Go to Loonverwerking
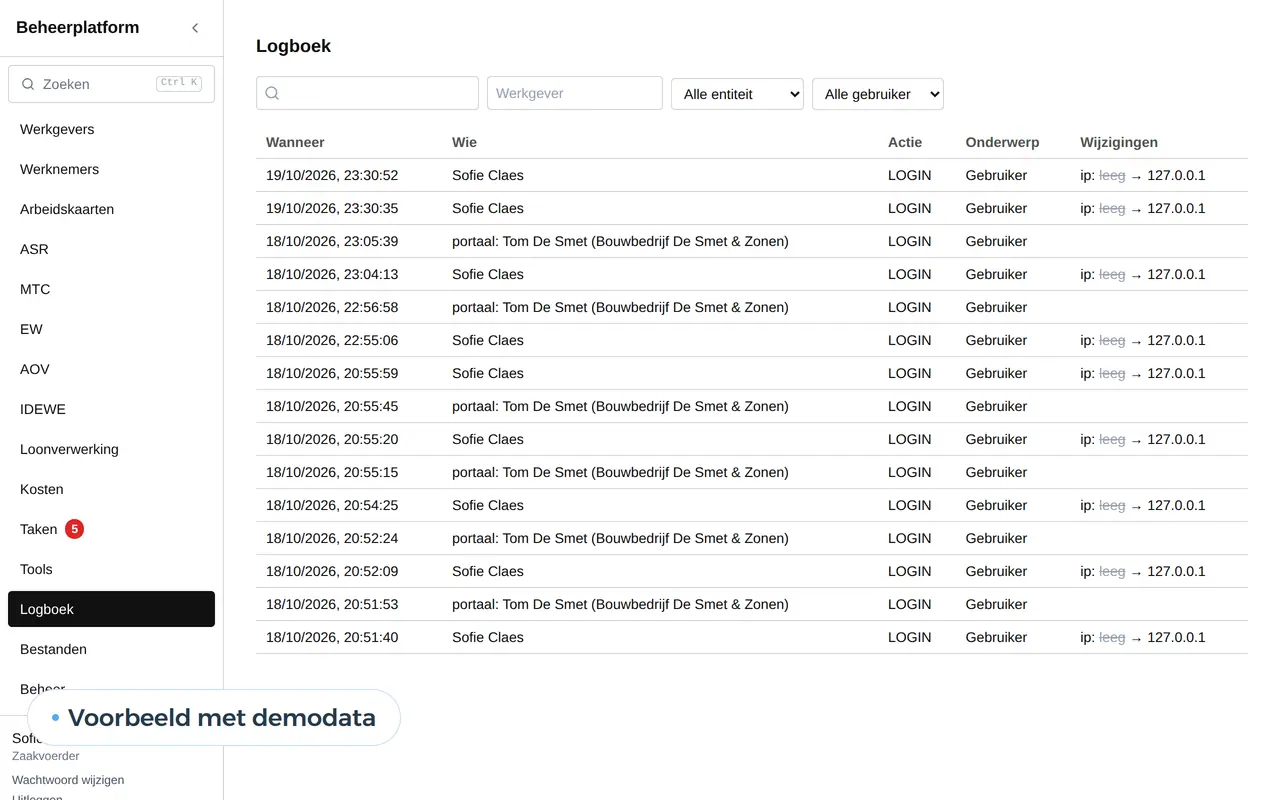The height and width of the screenshot is (800, 1280). pos(111,449)
